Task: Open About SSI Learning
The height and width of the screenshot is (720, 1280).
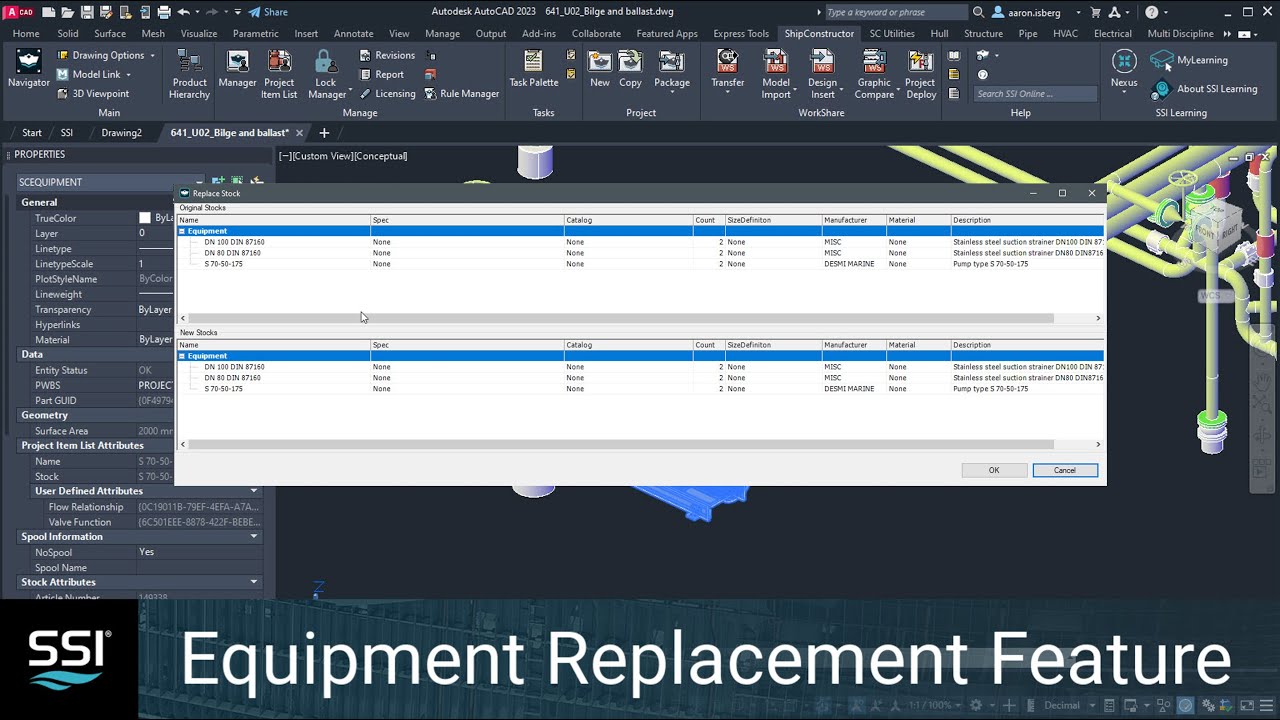Action: (x=1204, y=89)
